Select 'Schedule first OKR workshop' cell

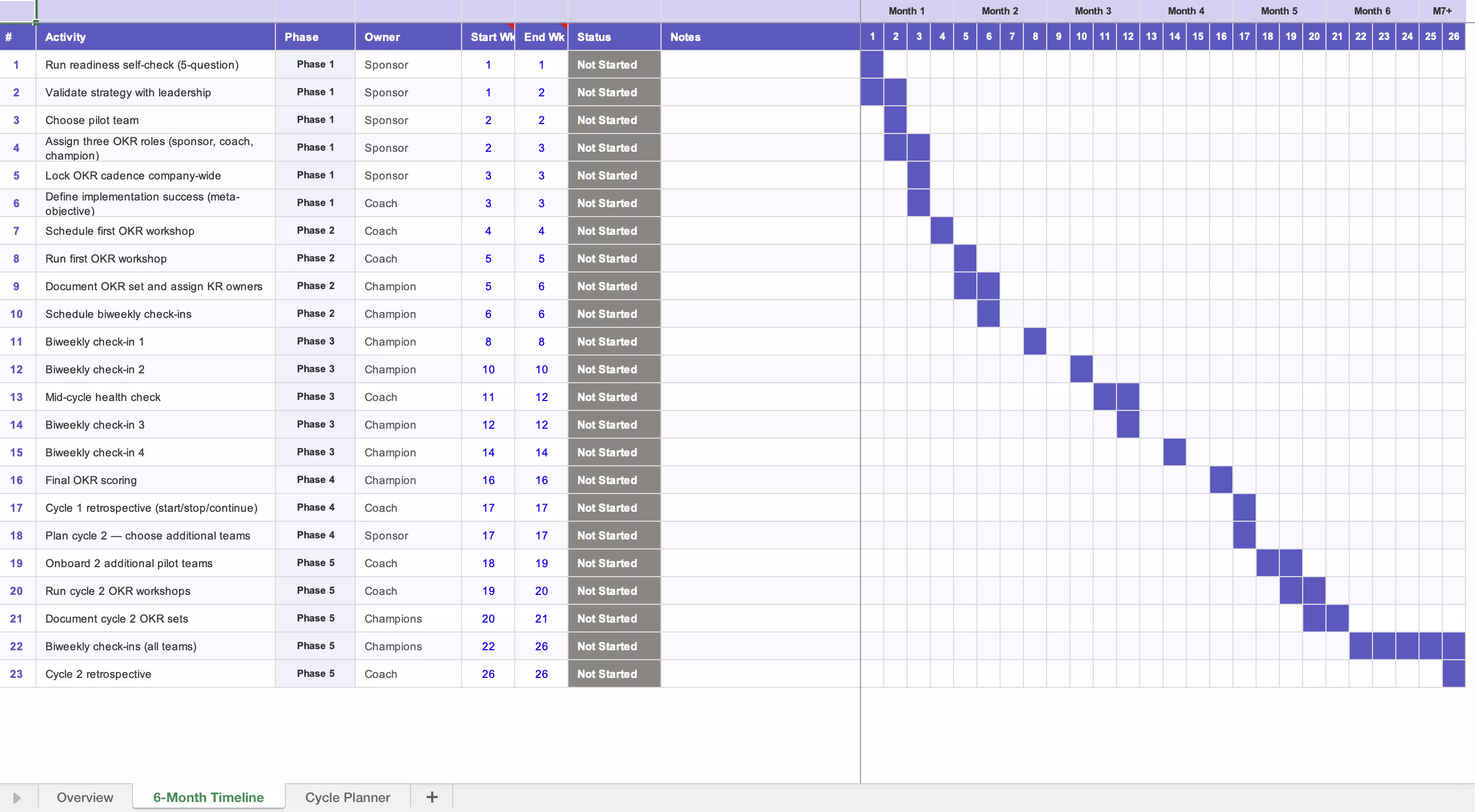156,231
